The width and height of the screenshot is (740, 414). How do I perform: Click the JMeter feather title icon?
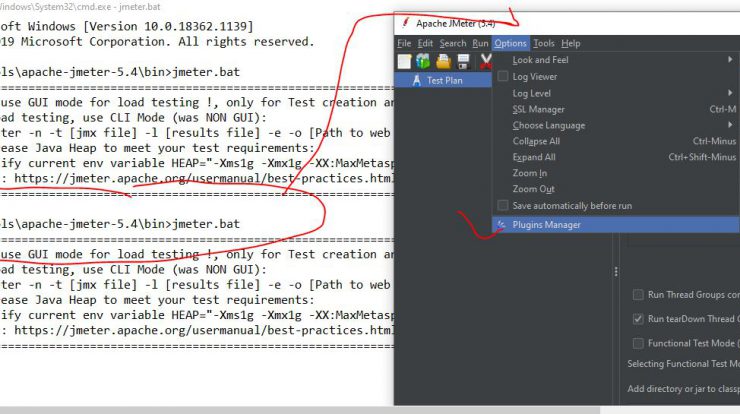405,23
